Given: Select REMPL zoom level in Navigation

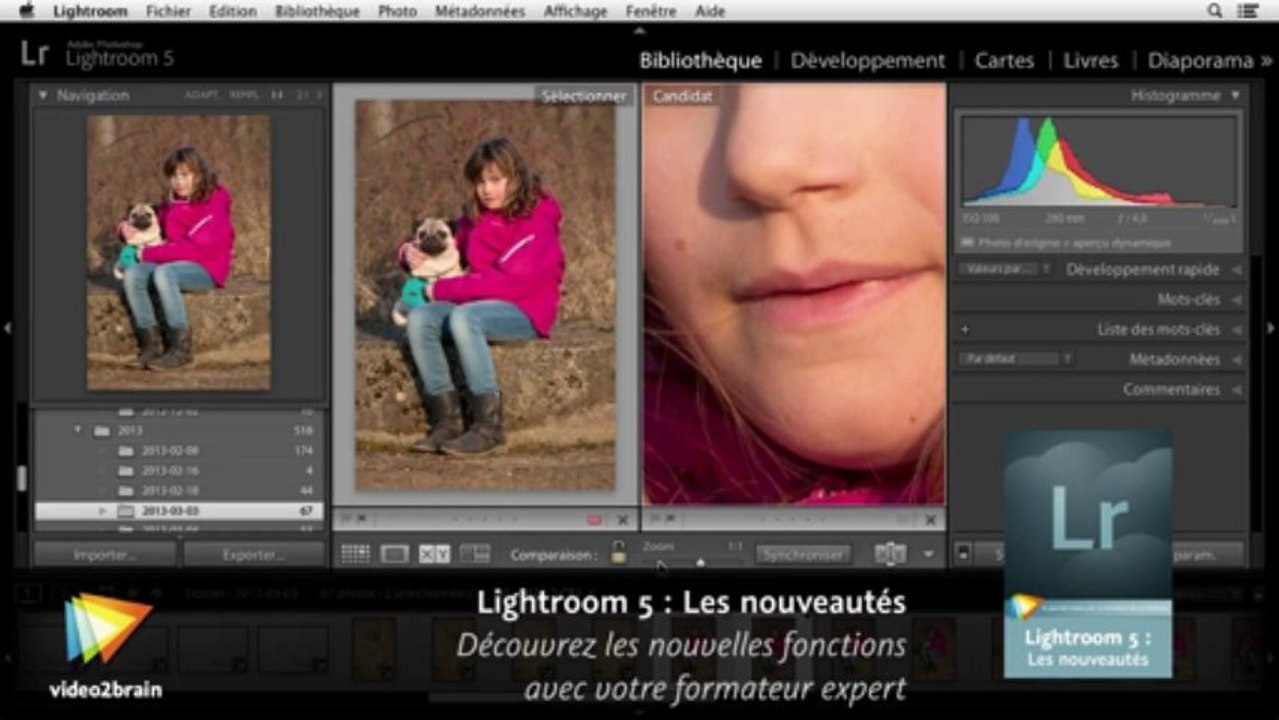Looking at the screenshot, I should [x=244, y=95].
